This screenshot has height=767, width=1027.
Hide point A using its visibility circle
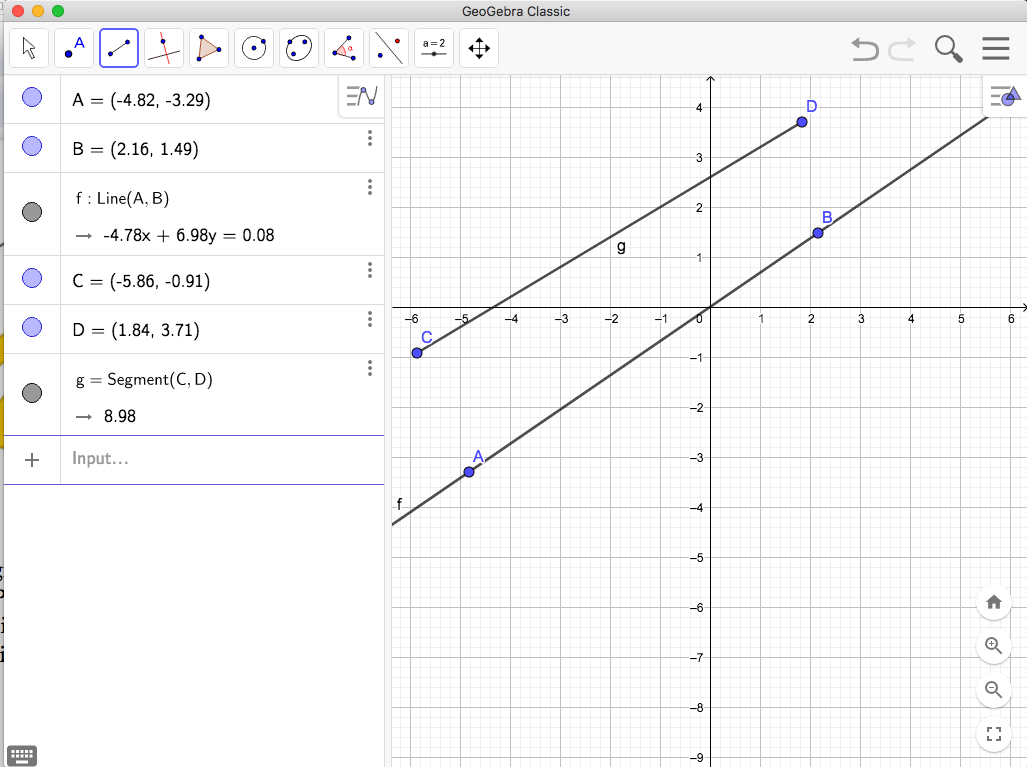30,97
